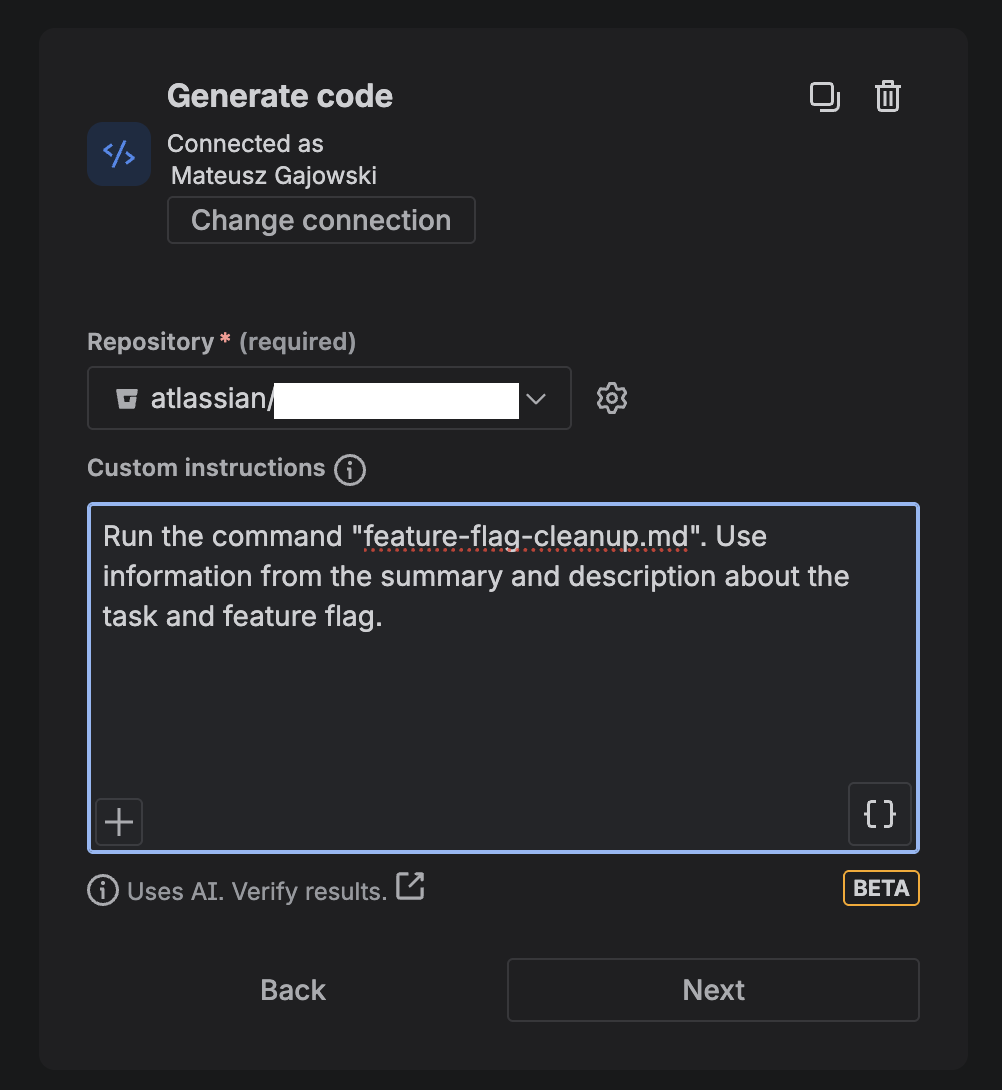1002x1090 pixels.
Task: Delete the Generate code step
Action: (x=888, y=97)
